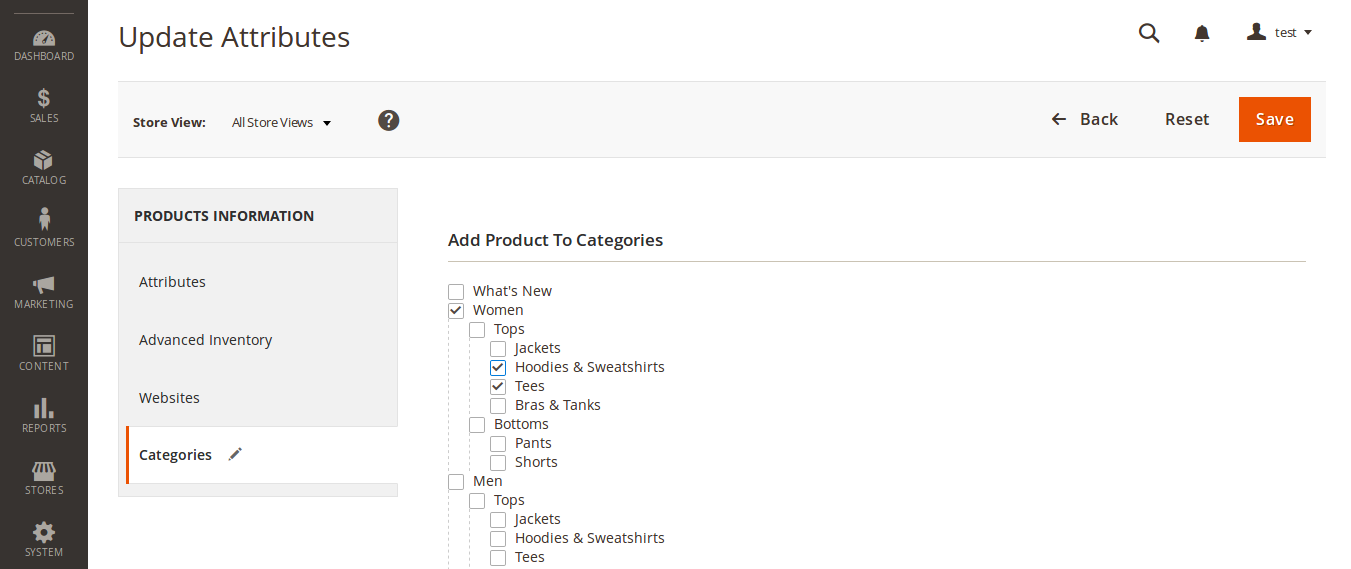Select the Websites tab
The image size is (1351, 569).
click(x=169, y=398)
